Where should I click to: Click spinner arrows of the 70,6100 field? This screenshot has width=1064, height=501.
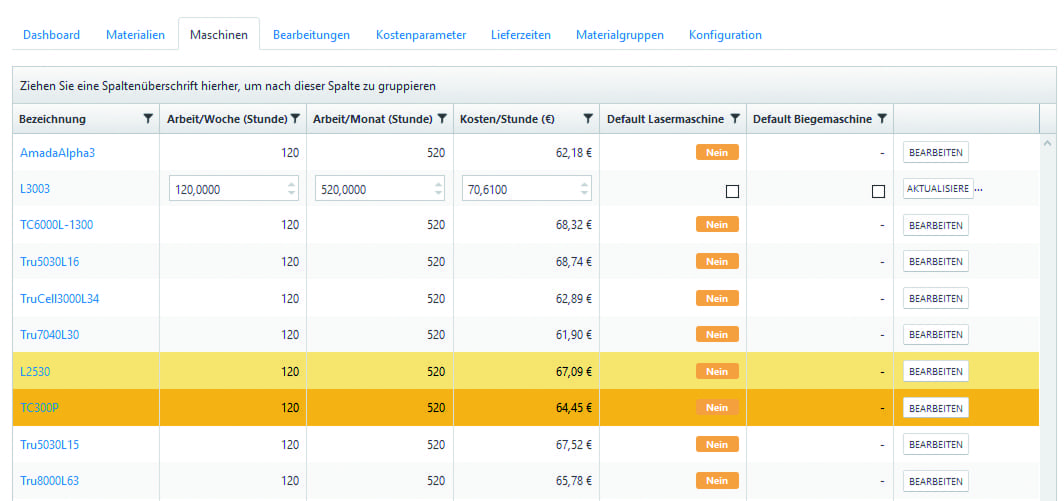click(x=583, y=188)
